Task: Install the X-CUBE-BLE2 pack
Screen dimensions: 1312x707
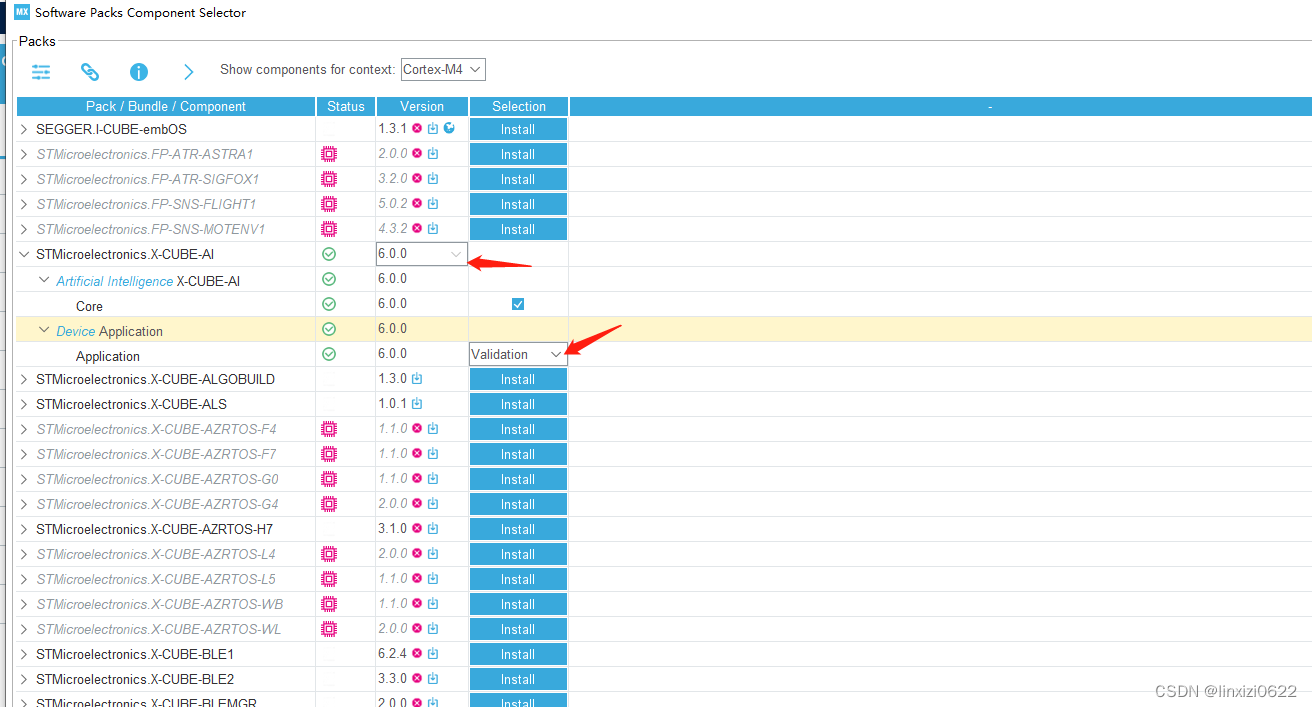Action: (518, 679)
